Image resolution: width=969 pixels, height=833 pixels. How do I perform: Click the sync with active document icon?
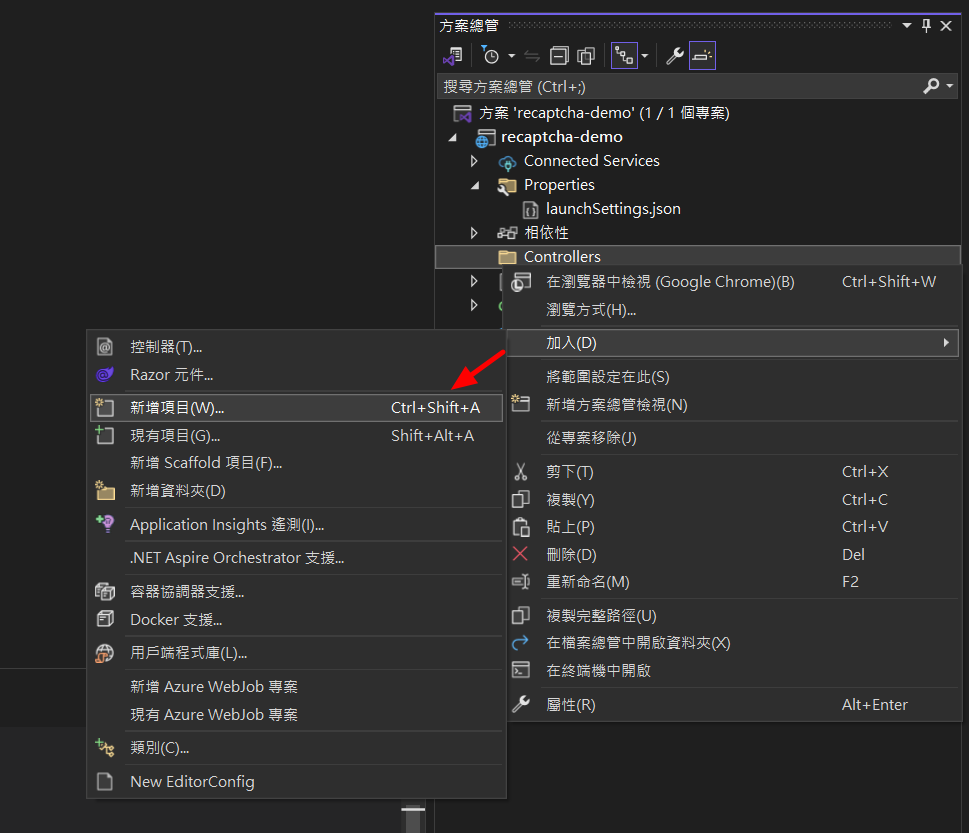pos(531,56)
